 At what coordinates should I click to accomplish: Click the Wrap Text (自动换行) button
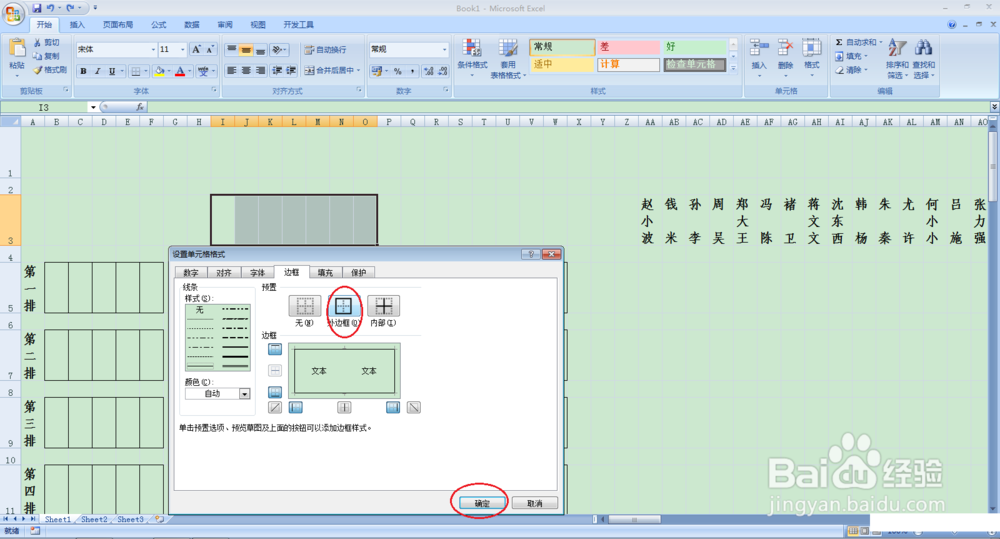coord(325,50)
